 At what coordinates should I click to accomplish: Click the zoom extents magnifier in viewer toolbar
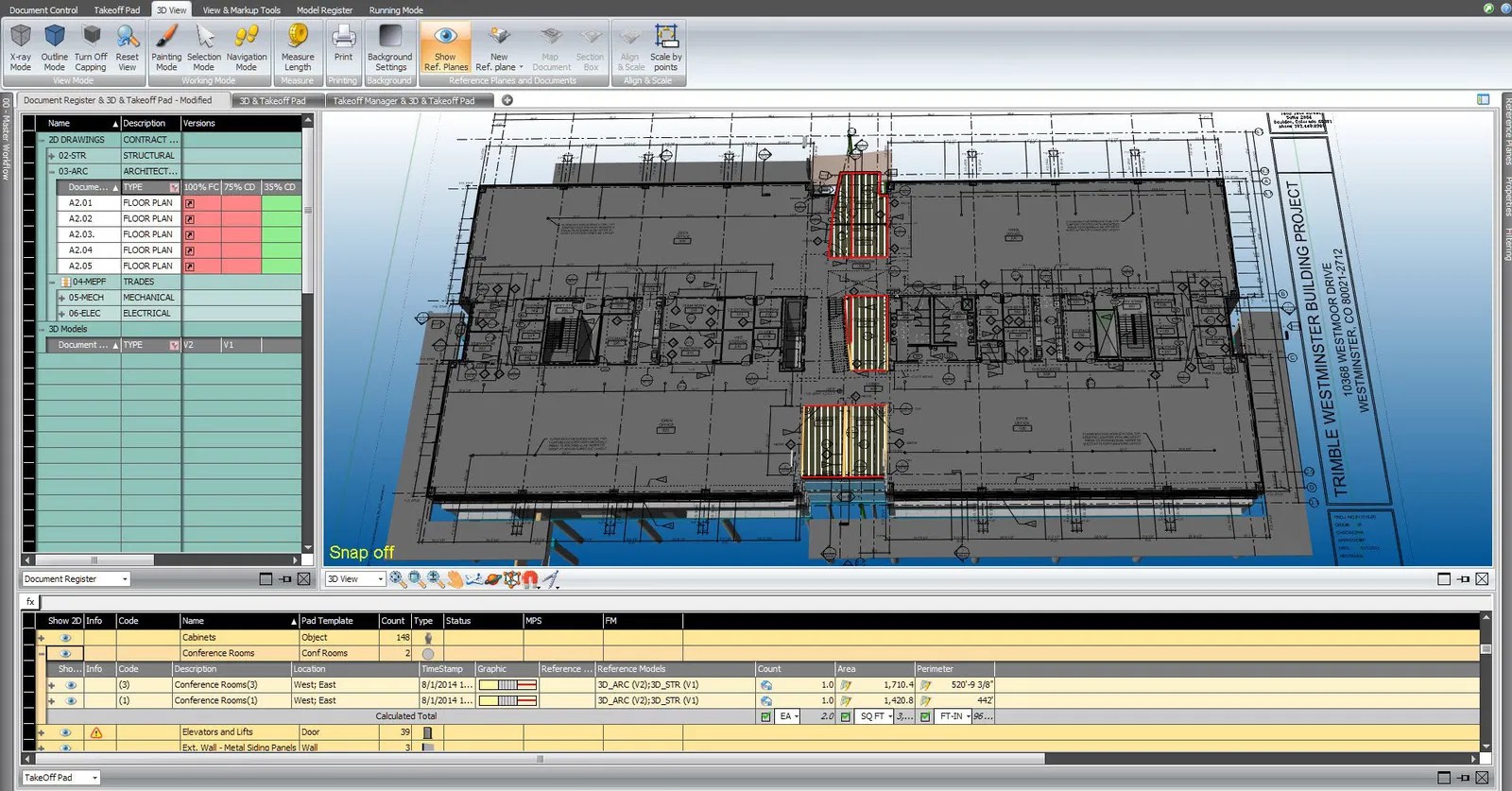pos(398,579)
